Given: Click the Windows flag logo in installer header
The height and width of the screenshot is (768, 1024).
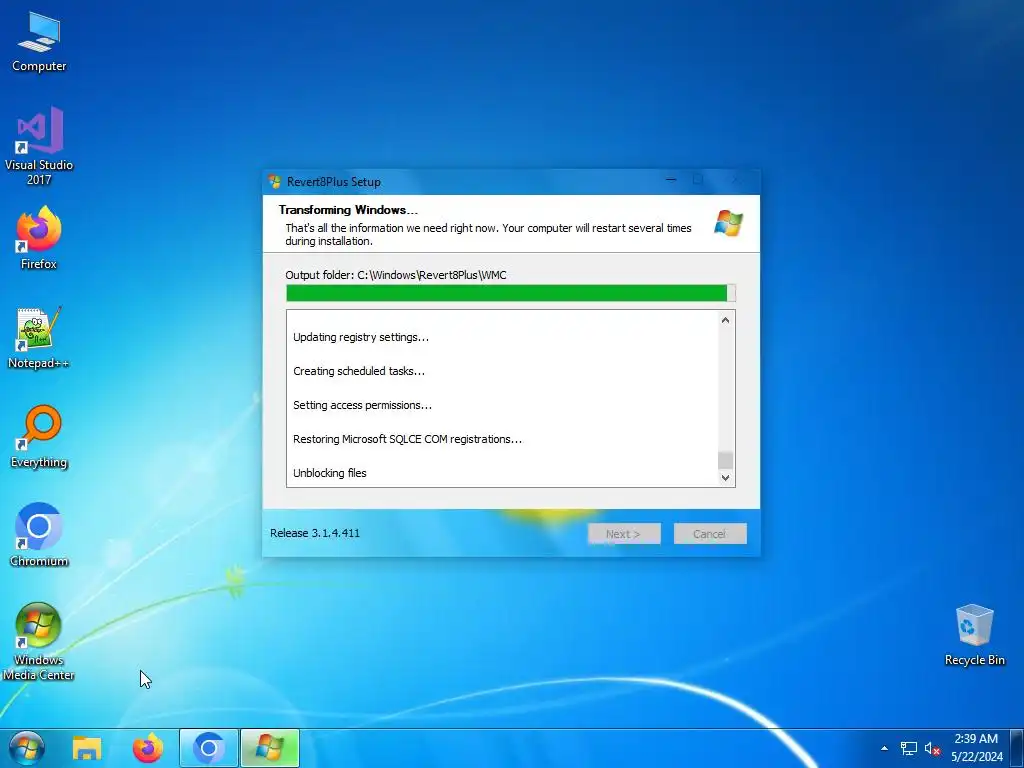Looking at the screenshot, I should click(728, 223).
